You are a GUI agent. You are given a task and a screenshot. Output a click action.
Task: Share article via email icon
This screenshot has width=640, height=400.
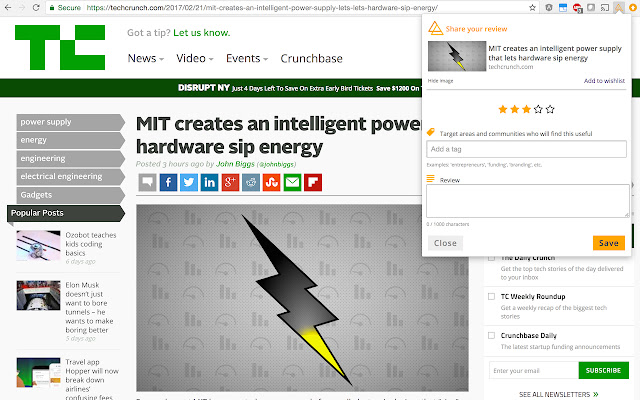point(292,182)
